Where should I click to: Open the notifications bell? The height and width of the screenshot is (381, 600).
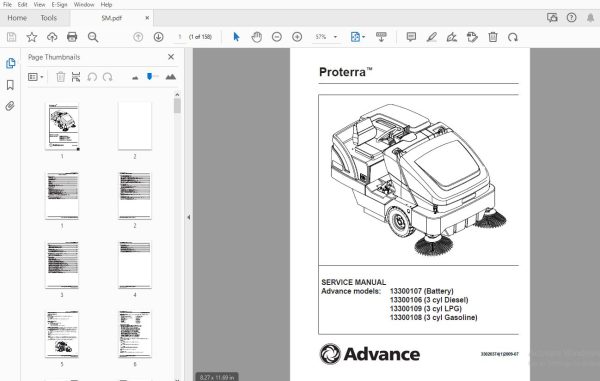pos(590,18)
